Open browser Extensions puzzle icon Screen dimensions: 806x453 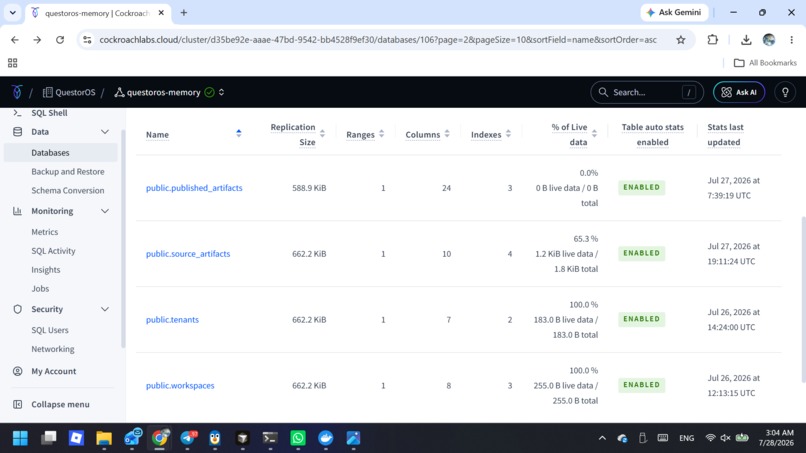tap(712, 40)
